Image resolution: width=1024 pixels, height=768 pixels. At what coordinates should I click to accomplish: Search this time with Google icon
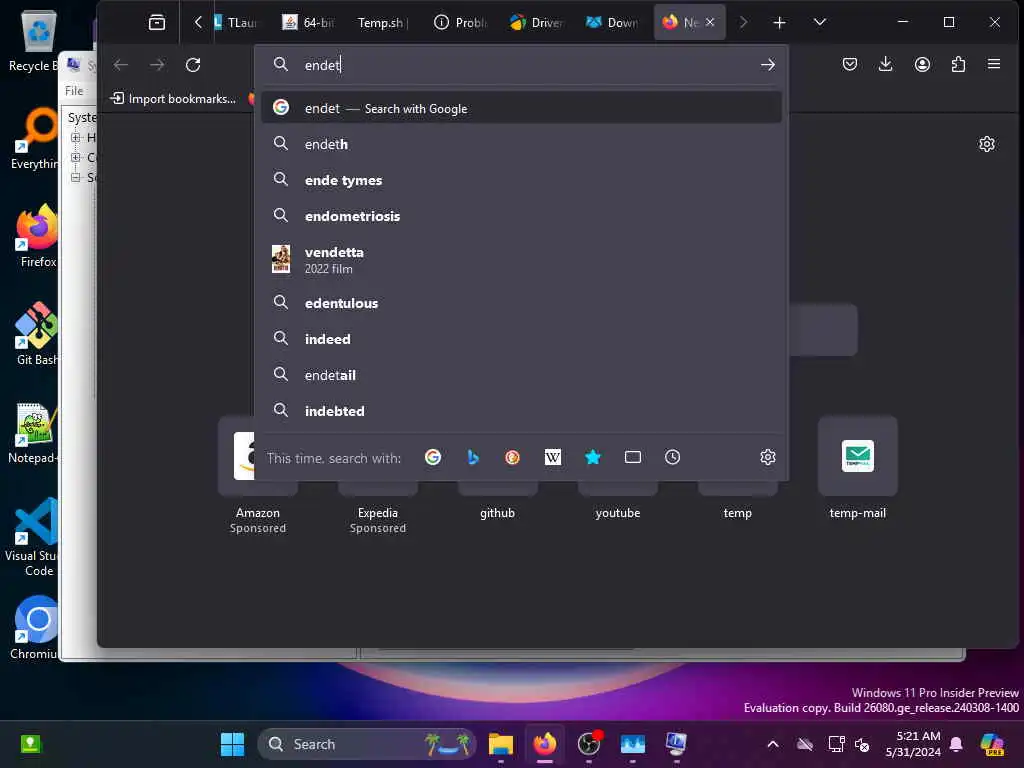(433, 457)
